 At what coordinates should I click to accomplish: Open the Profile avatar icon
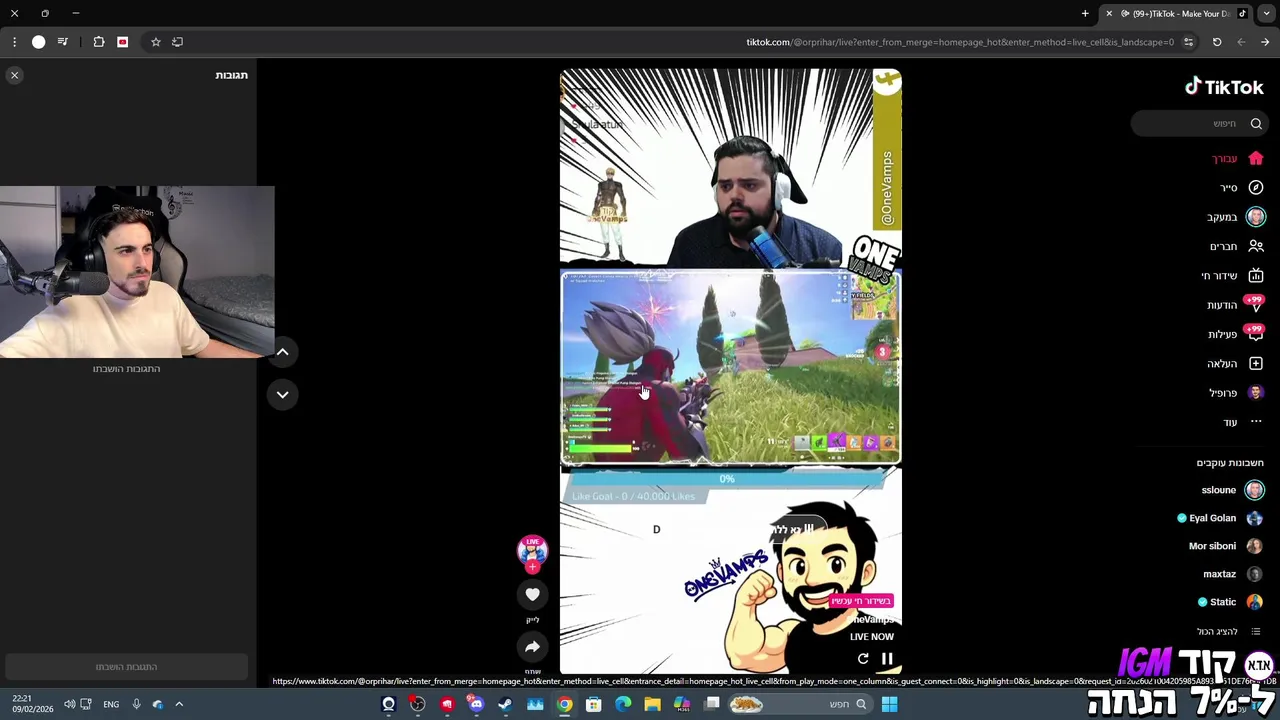pyautogui.click(x=1256, y=392)
